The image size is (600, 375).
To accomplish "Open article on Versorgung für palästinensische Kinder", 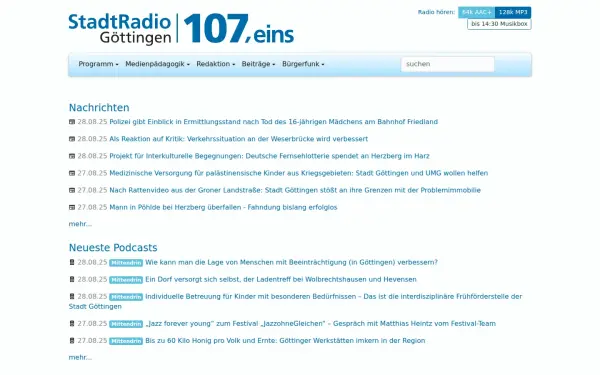I will tap(299, 173).
